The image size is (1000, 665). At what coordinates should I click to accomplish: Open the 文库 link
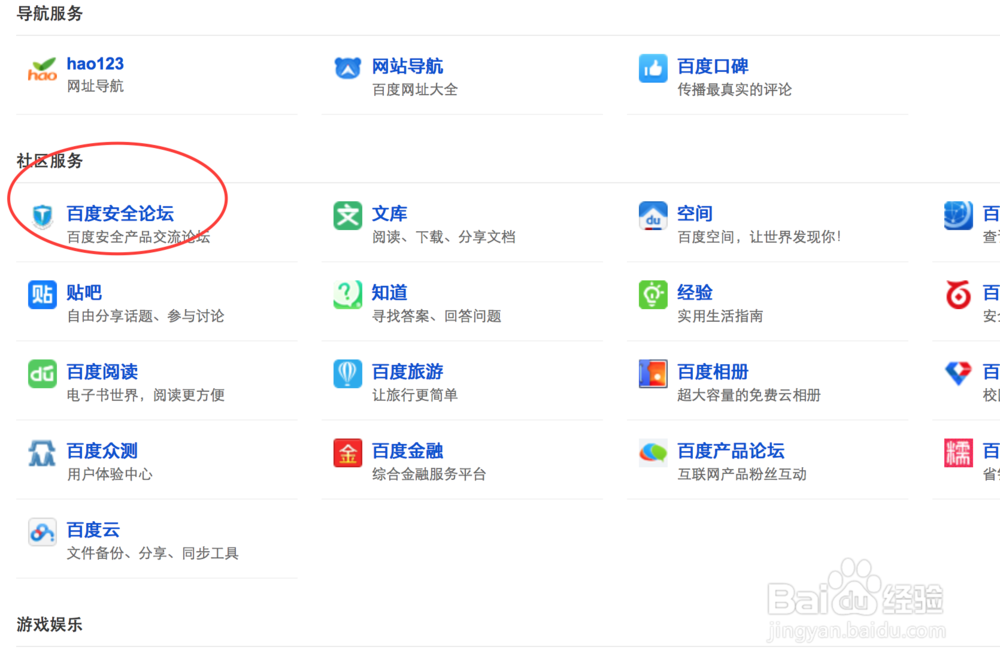(x=389, y=214)
